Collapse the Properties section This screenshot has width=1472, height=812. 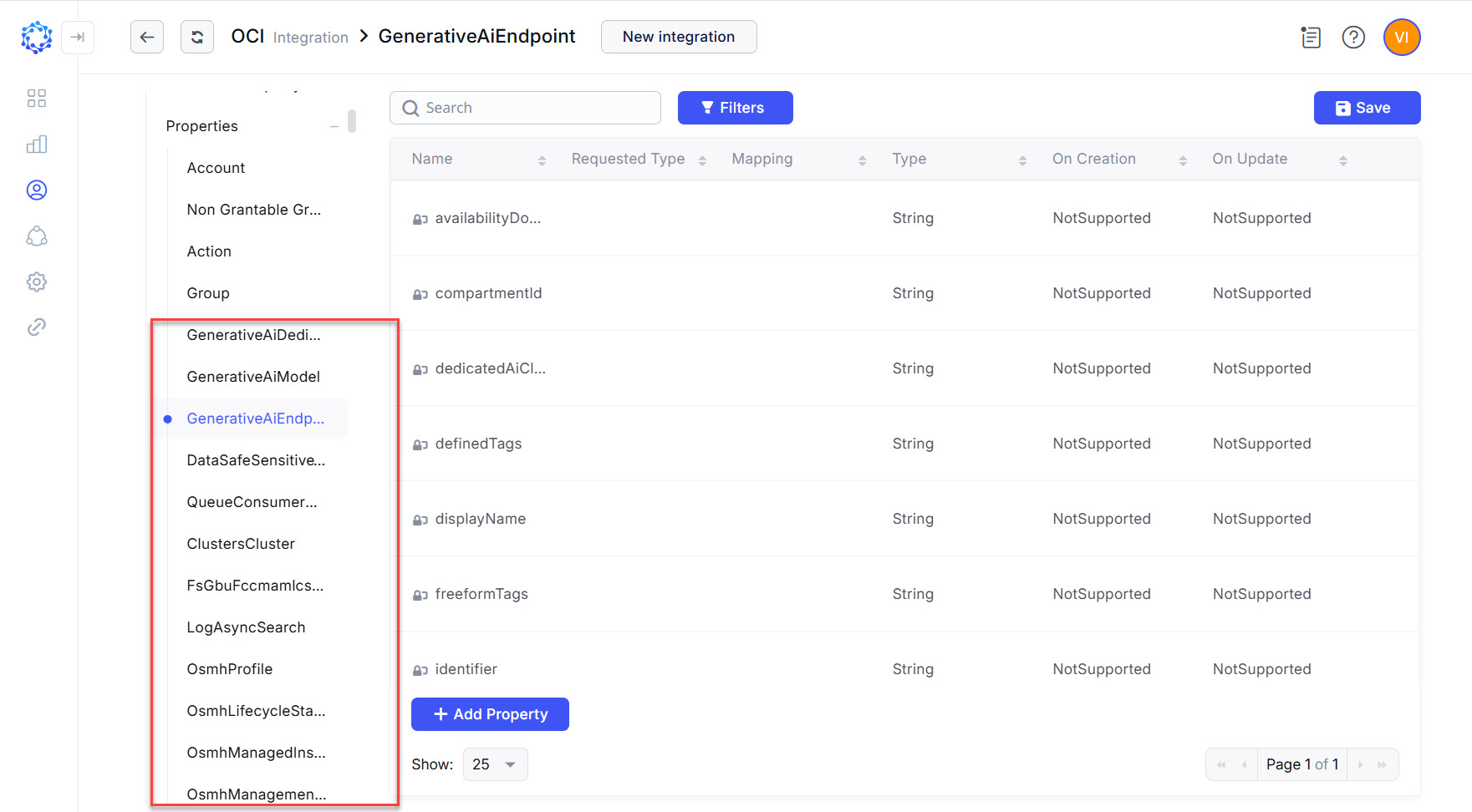click(334, 125)
